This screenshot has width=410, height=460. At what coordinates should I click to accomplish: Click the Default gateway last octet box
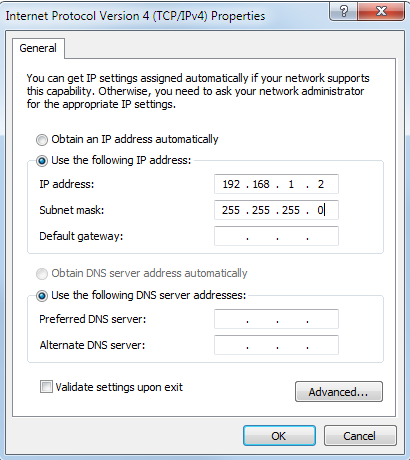coord(322,236)
